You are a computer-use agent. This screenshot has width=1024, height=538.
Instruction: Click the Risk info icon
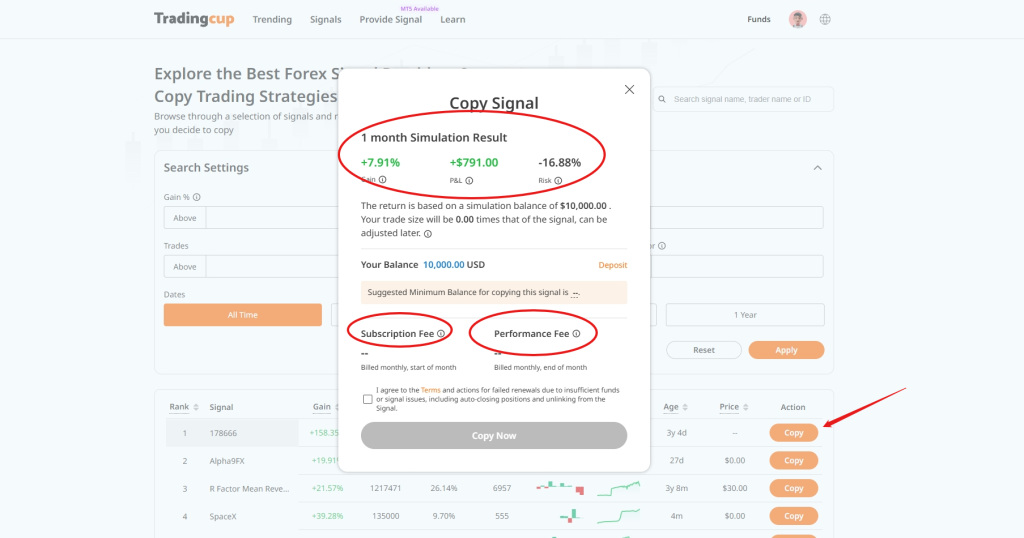[558, 181]
